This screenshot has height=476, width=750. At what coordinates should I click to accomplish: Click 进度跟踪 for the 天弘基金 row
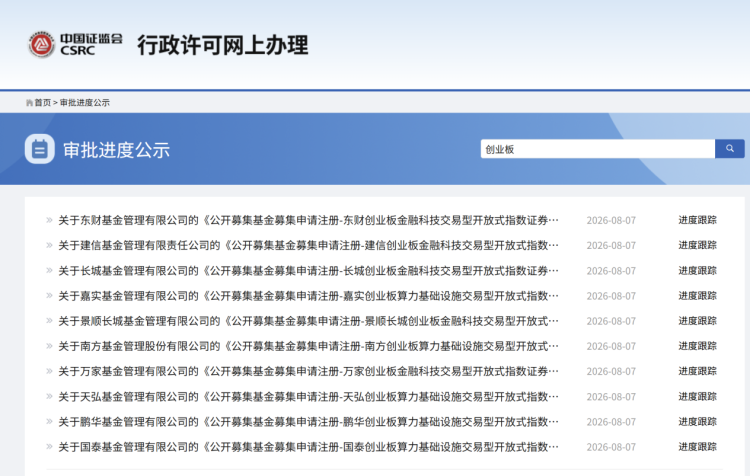pos(697,397)
